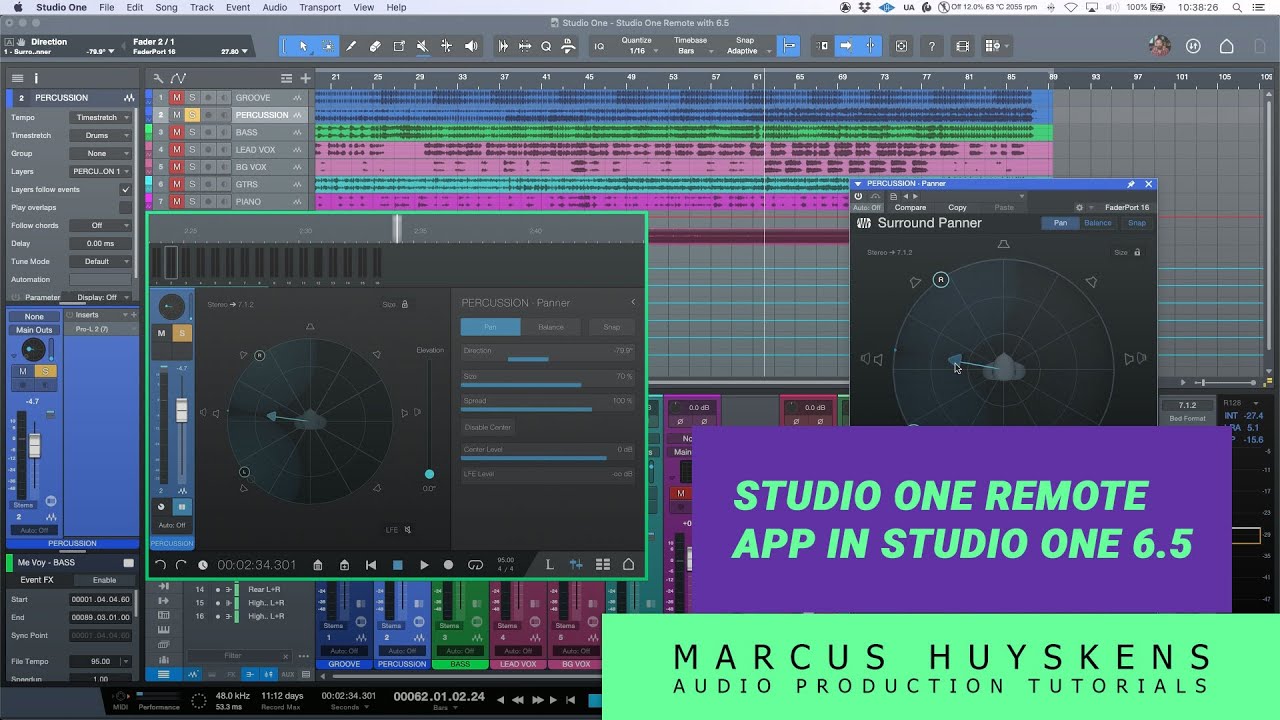Mute the BASS track
1280x720 pixels.
[x=176, y=132]
